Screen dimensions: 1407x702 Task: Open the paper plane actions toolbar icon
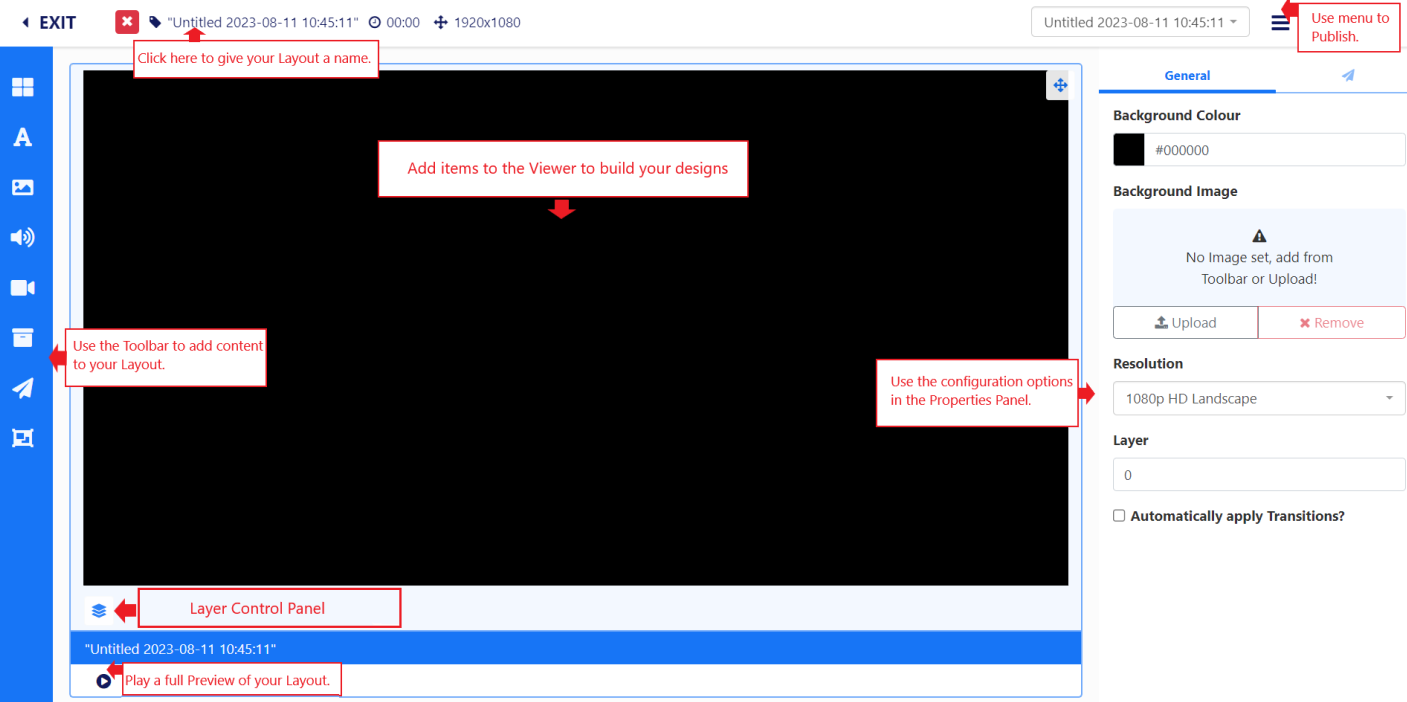click(x=22, y=388)
